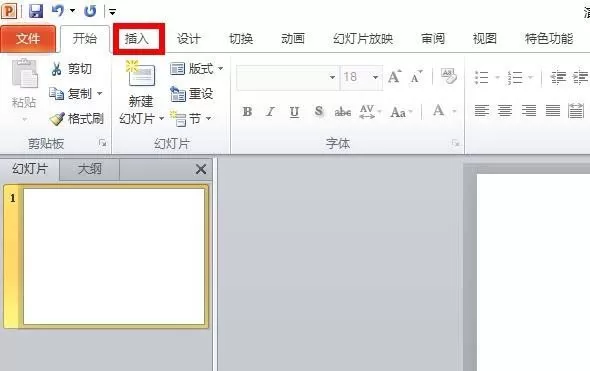The width and height of the screenshot is (590, 371).
Task: Decrease font size with small A icon
Action: (x=417, y=77)
